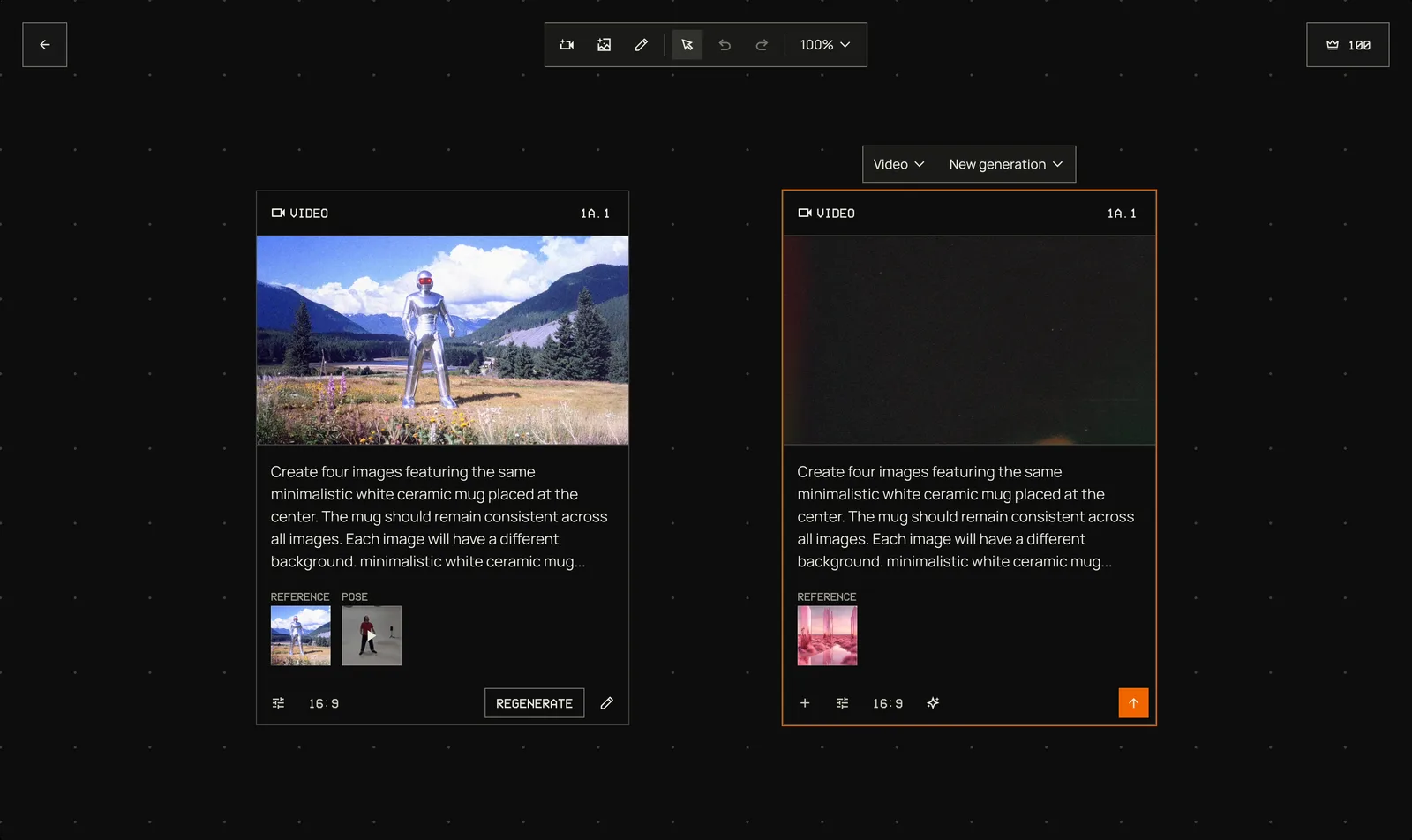1412x840 pixels.
Task: Edit prompt with pencil icon in left card
Action: click(x=606, y=703)
